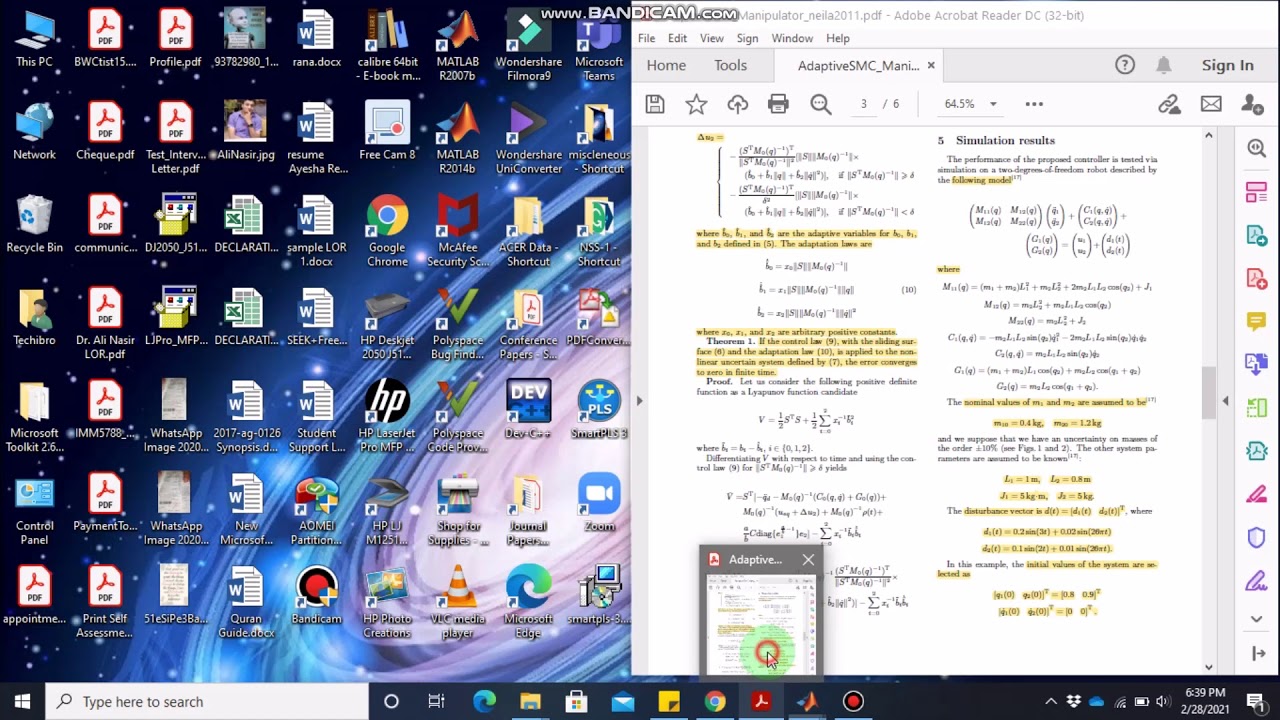Open the View menu in Acrobat
This screenshot has height=720, width=1280.
point(712,38)
